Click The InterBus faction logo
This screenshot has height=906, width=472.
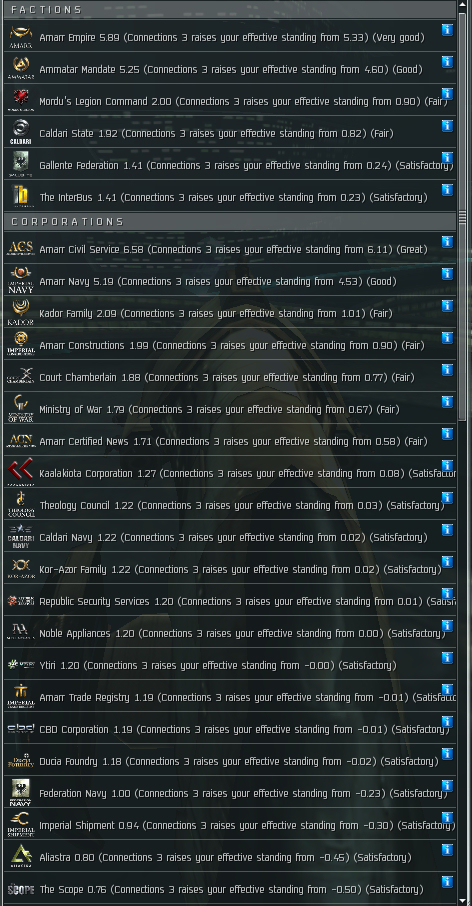[21, 196]
